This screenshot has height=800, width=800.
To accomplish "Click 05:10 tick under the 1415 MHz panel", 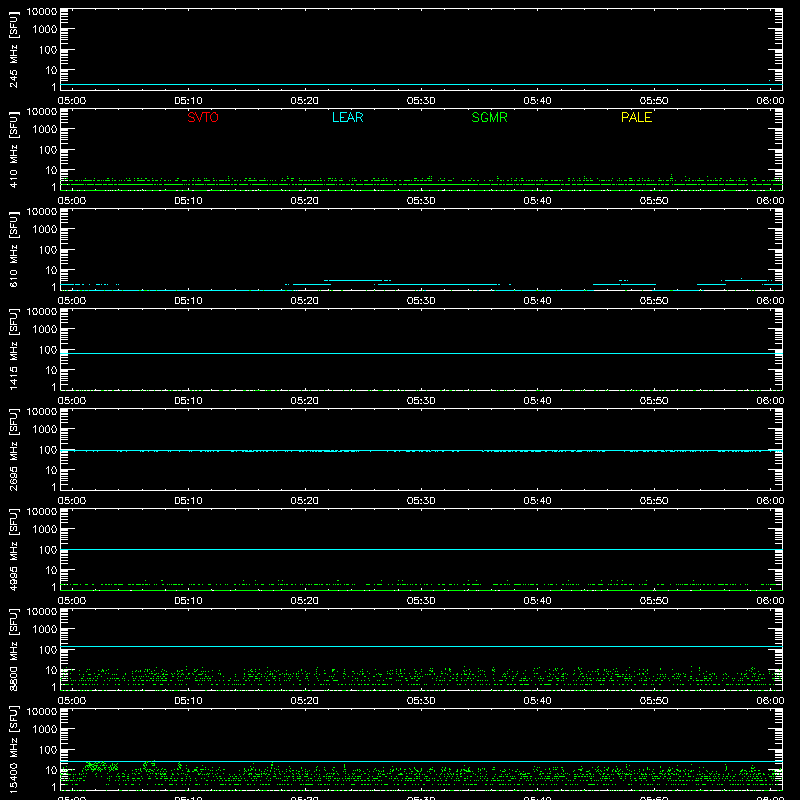I will point(188,401).
